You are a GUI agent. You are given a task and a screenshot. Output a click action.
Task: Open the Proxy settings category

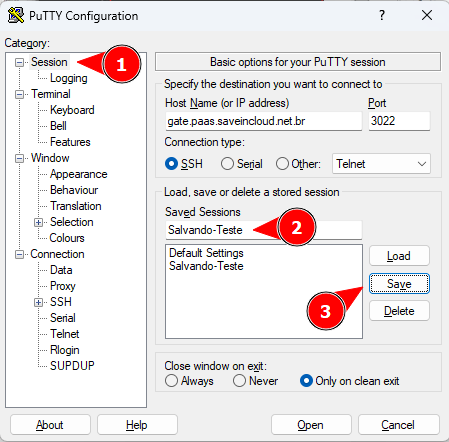click(x=63, y=286)
